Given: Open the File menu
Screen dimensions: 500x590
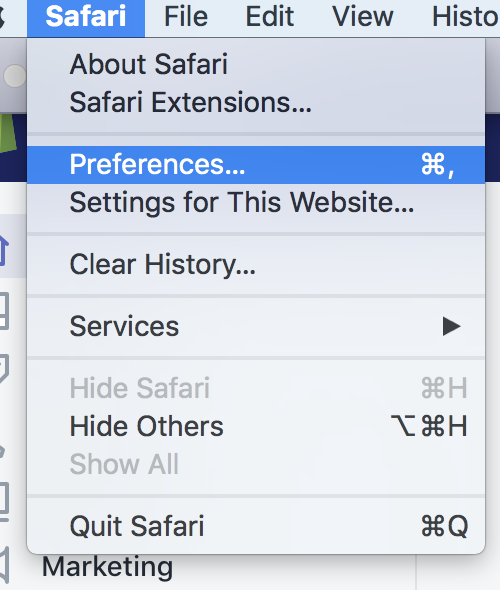Looking at the screenshot, I should [x=186, y=18].
